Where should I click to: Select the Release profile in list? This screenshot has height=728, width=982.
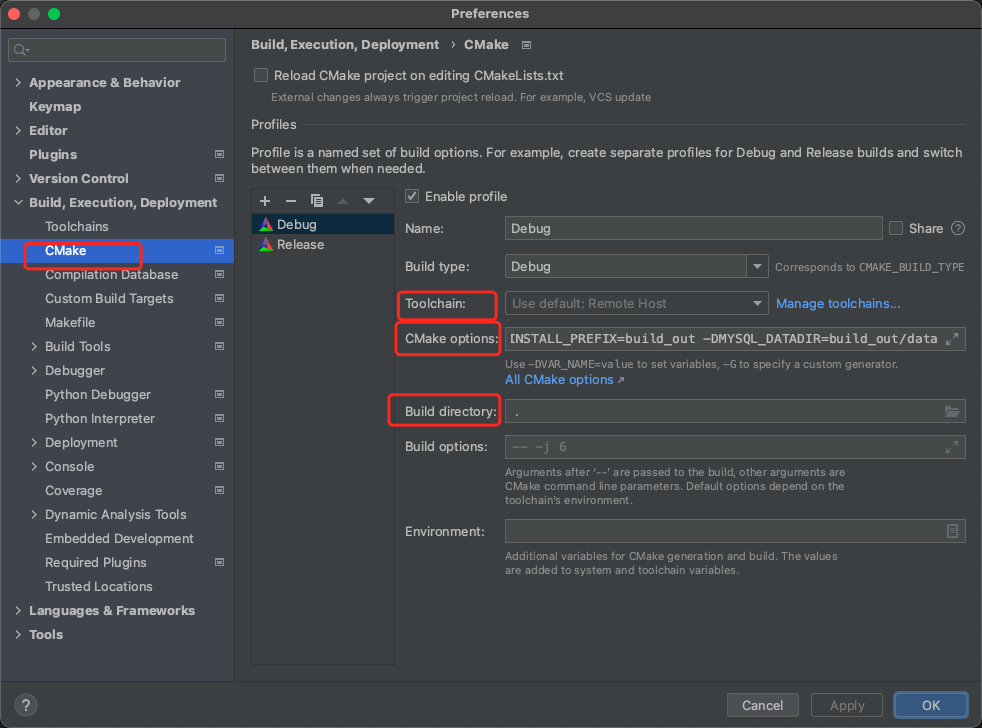[323, 244]
